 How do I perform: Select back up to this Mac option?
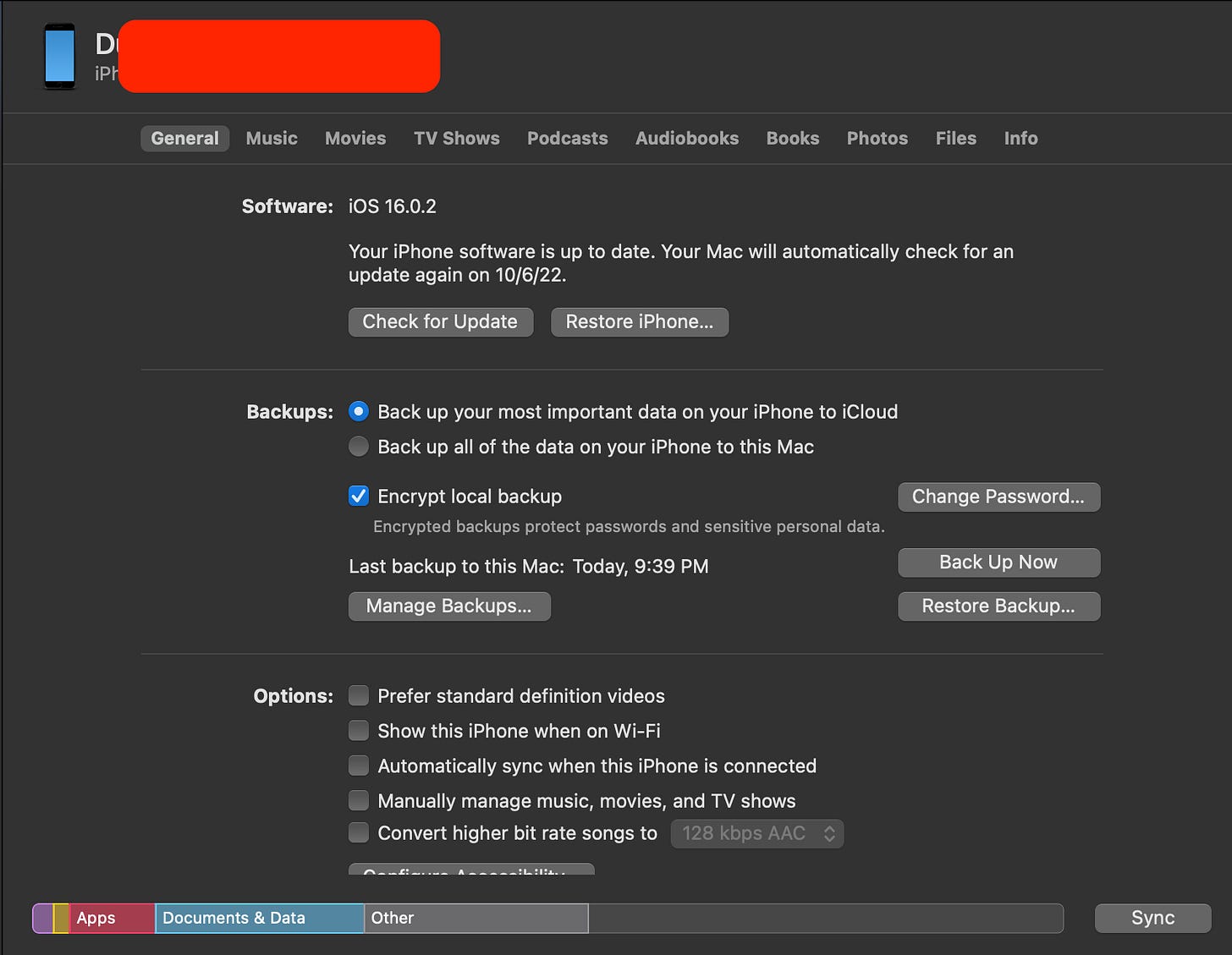(x=359, y=447)
